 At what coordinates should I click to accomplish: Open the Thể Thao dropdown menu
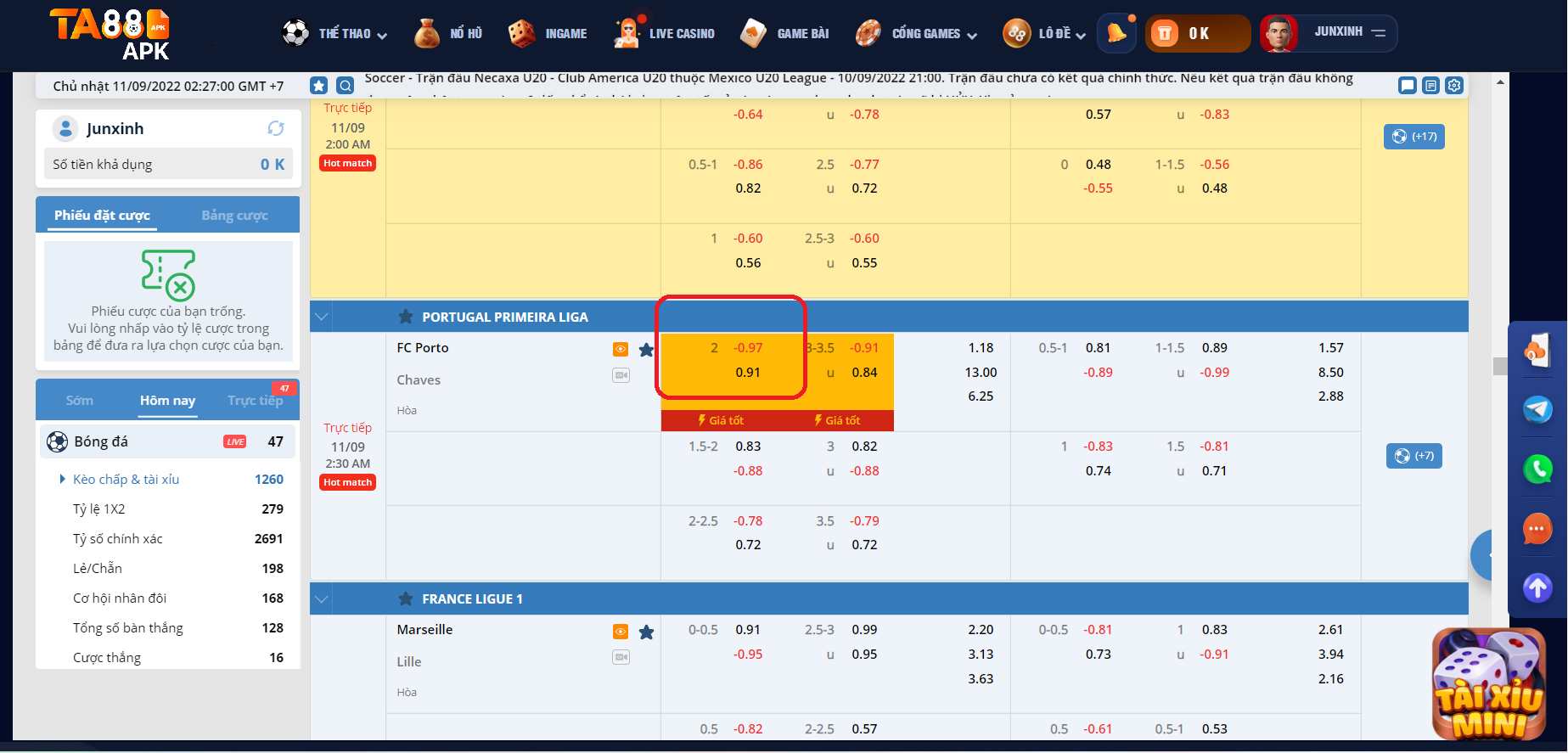(335, 34)
